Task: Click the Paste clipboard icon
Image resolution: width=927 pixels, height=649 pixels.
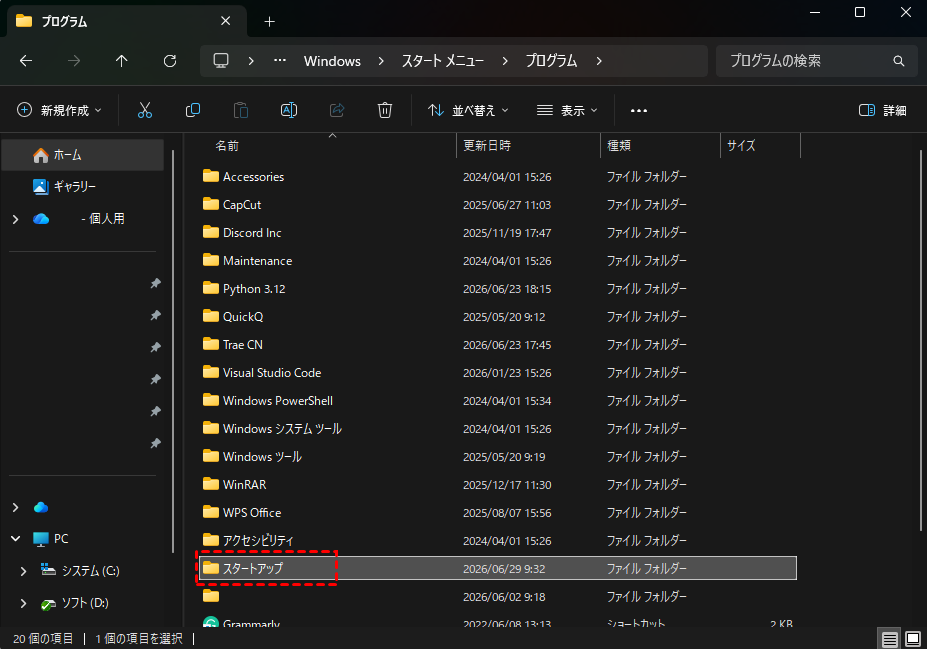Action: click(x=241, y=111)
